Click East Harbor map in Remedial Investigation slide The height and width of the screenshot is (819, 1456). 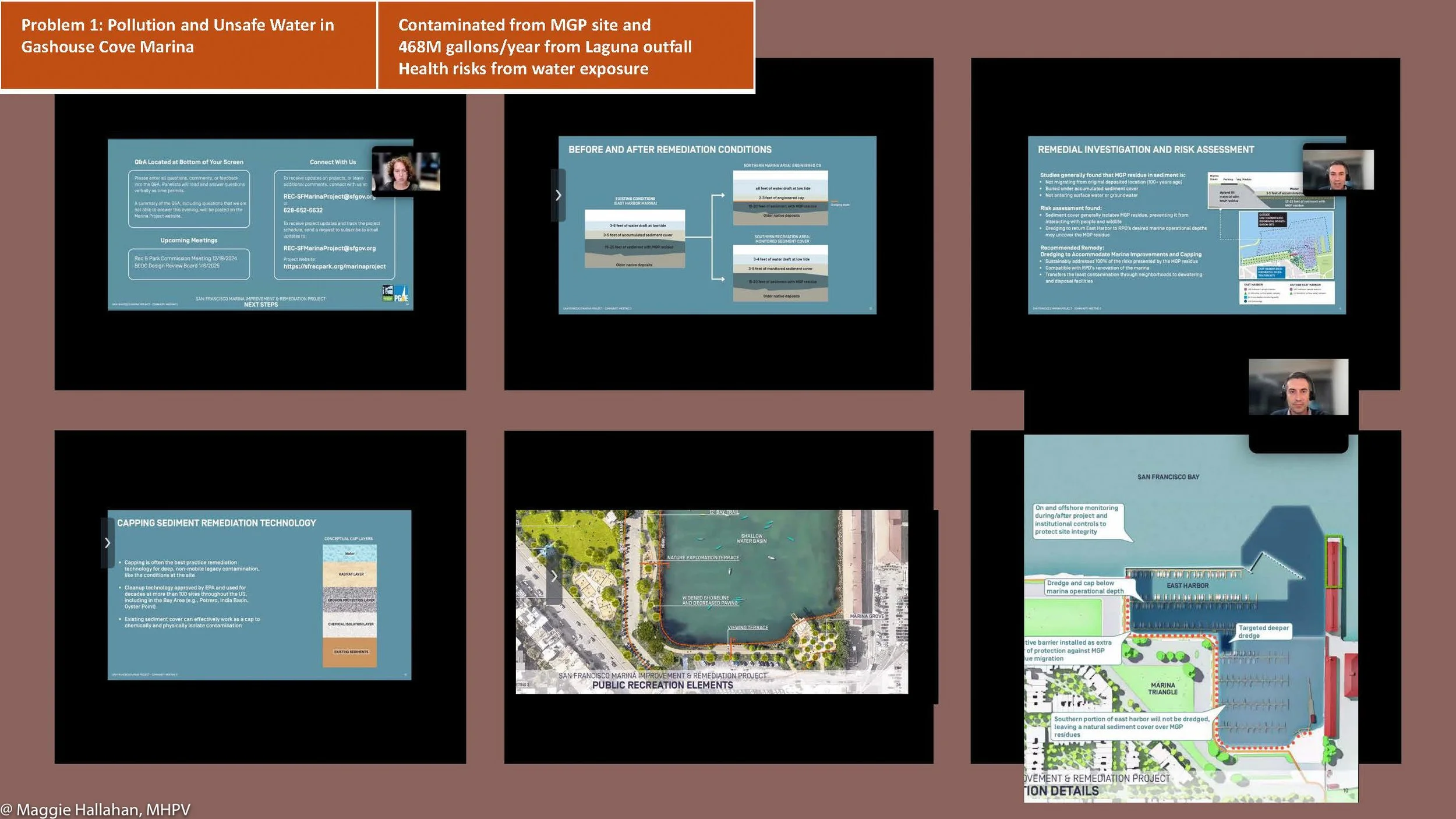[1285, 245]
